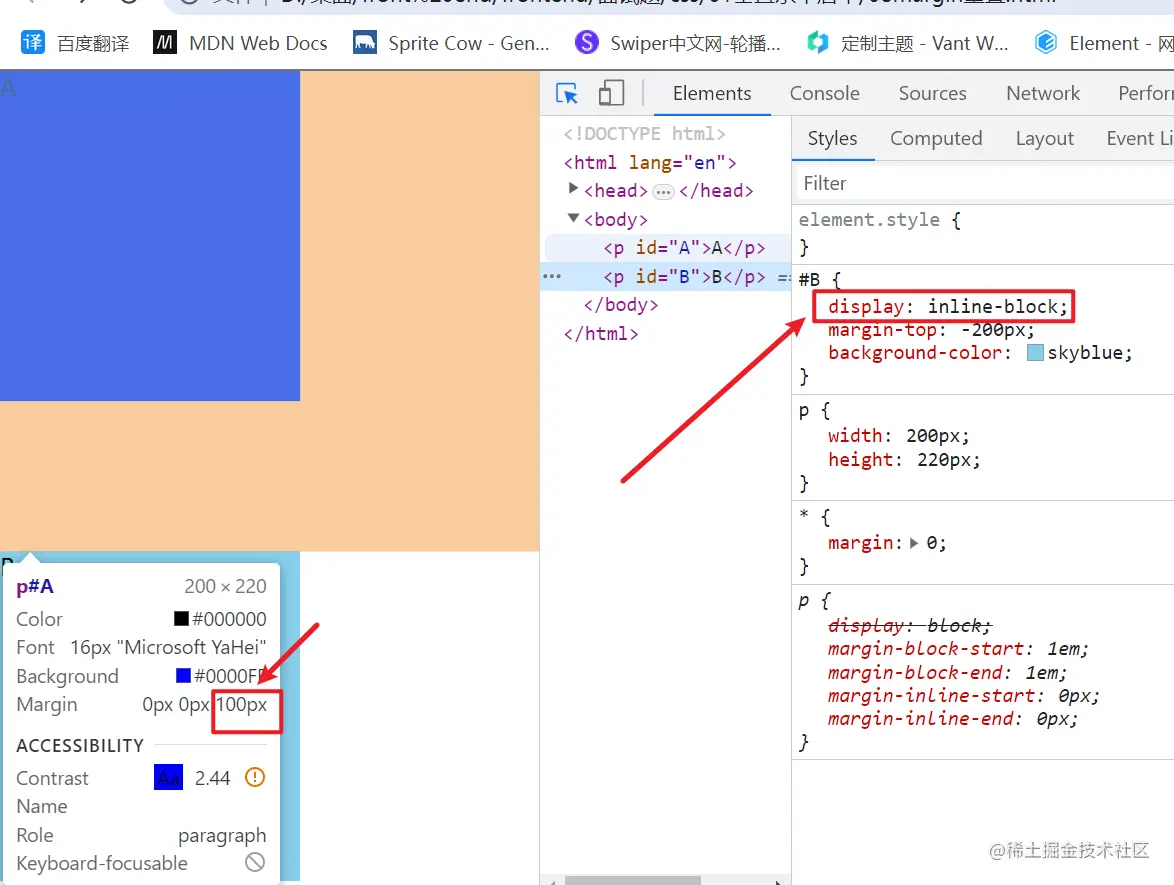This screenshot has width=1174, height=885.
Task: Open the Vant theme bookmark icon
Action: [x=818, y=43]
